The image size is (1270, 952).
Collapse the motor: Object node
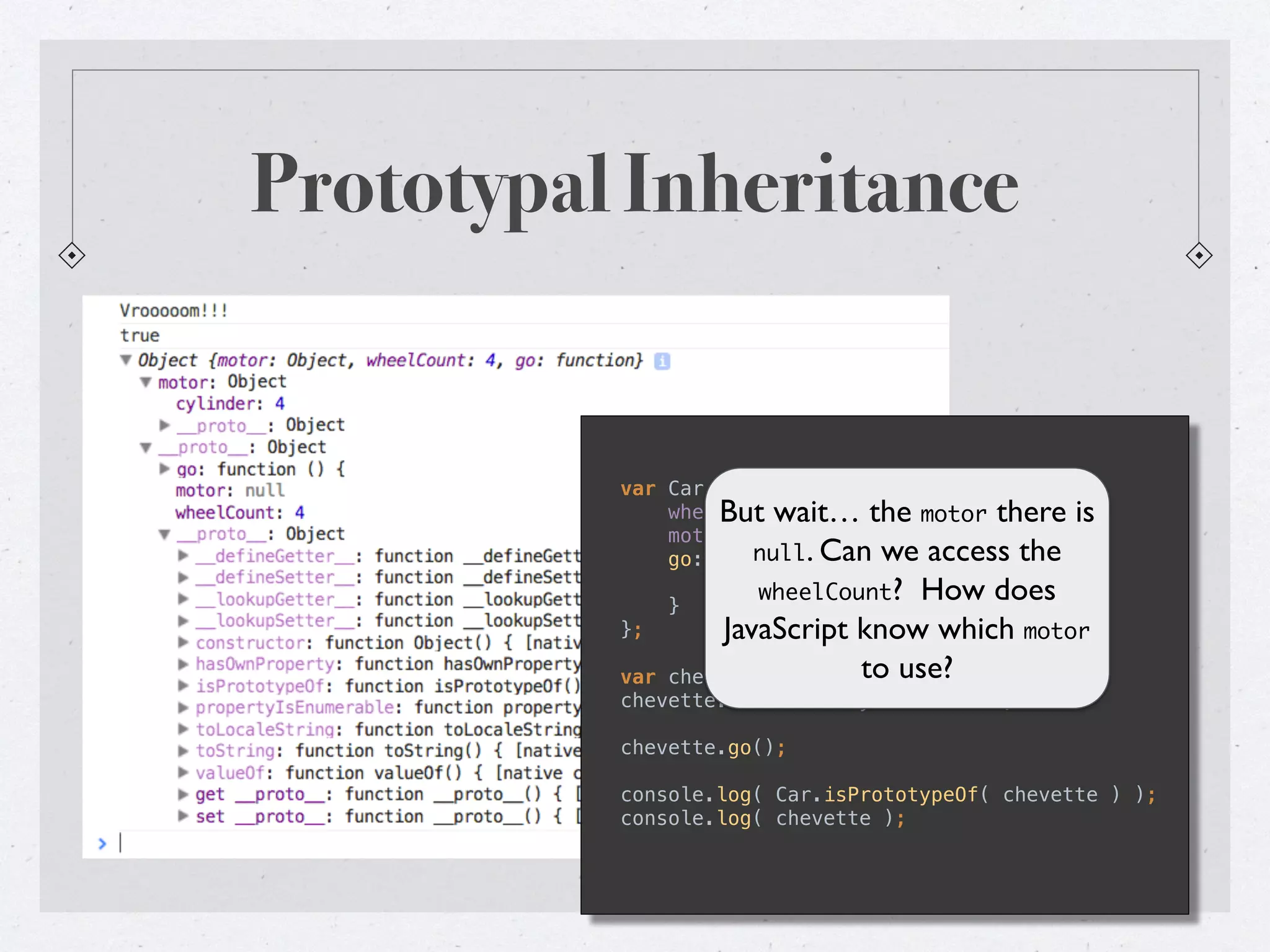click(x=146, y=382)
